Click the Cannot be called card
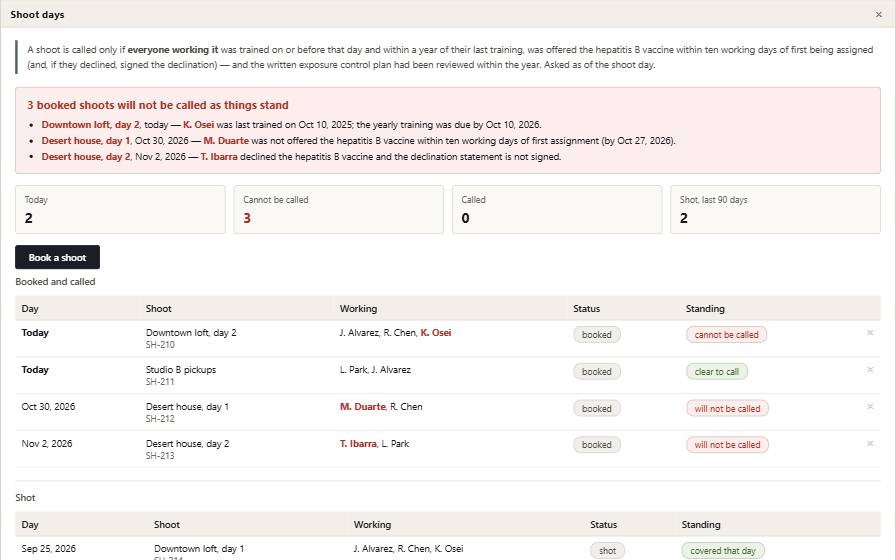This screenshot has width=896, height=560. tap(338, 209)
